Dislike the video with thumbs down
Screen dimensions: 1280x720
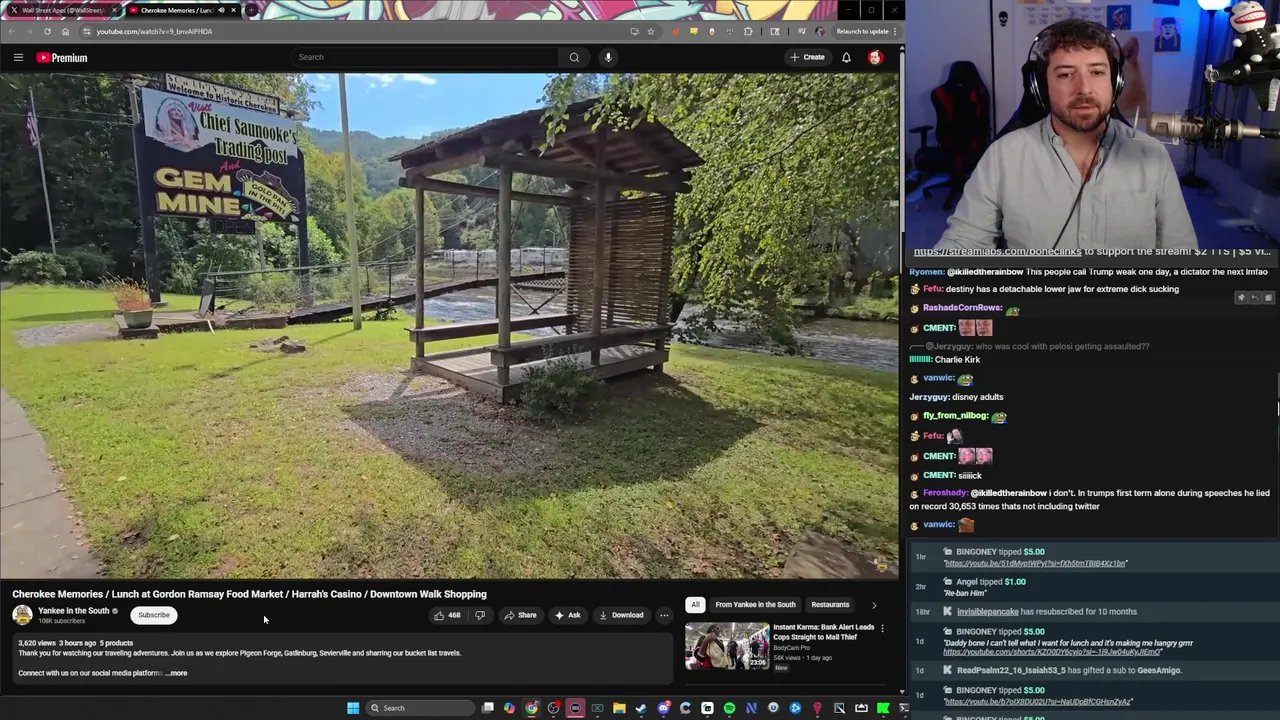480,615
